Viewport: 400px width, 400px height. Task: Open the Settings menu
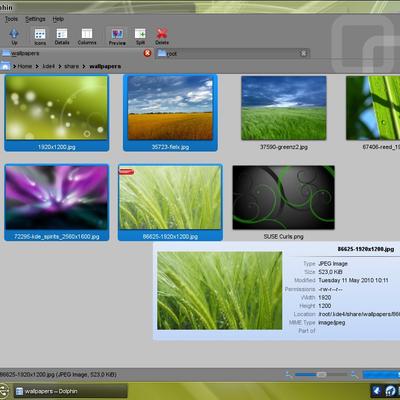pyautogui.click(x=35, y=19)
